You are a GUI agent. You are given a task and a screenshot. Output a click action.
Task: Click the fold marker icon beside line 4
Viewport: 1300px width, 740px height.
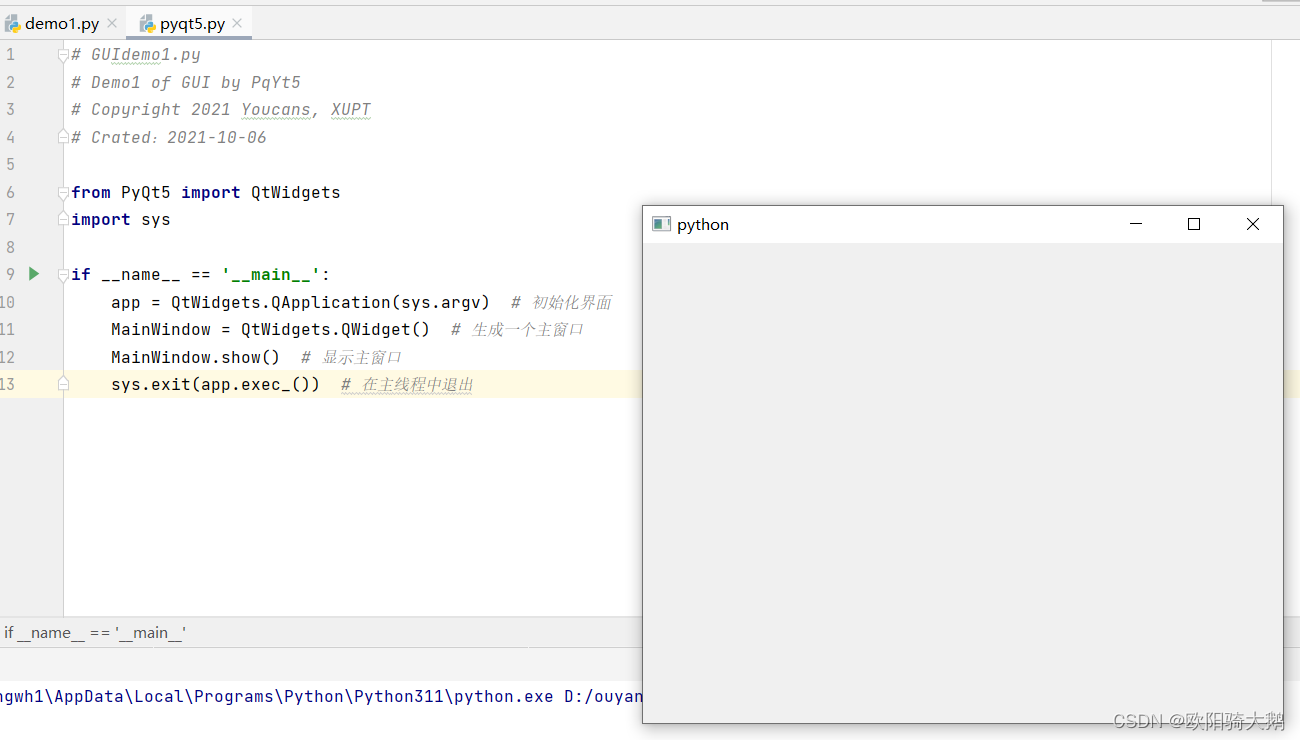click(62, 136)
